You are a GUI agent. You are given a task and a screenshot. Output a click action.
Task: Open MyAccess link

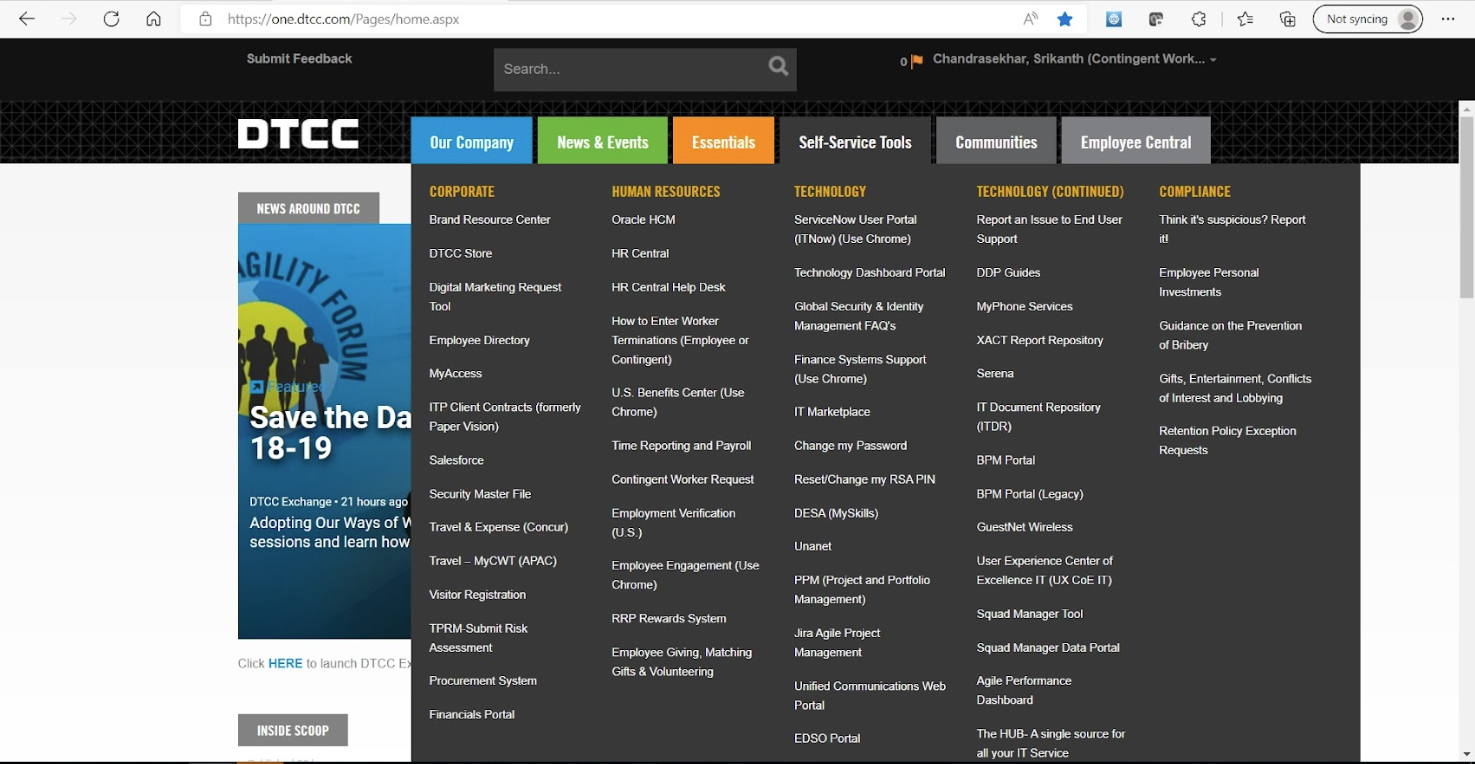click(x=455, y=374)
